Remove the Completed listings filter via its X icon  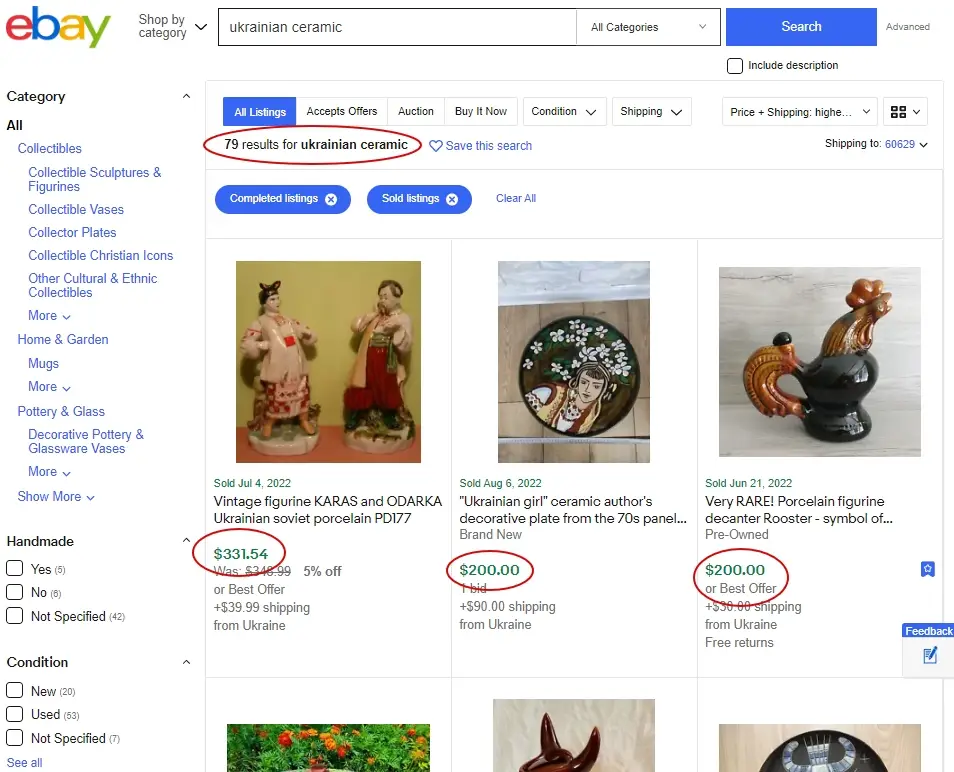click(x=331, y=199)
